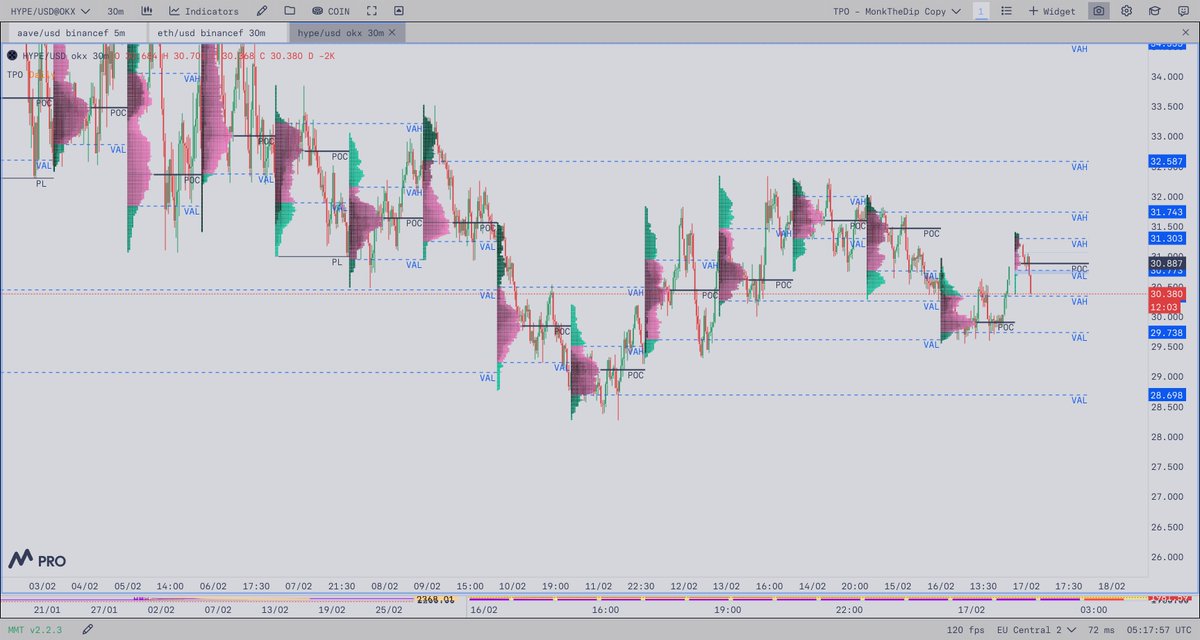This screenshot has width=1200, height=640.
Task: Click the 31.303 price axis label
Action: tap(1167, 238)
